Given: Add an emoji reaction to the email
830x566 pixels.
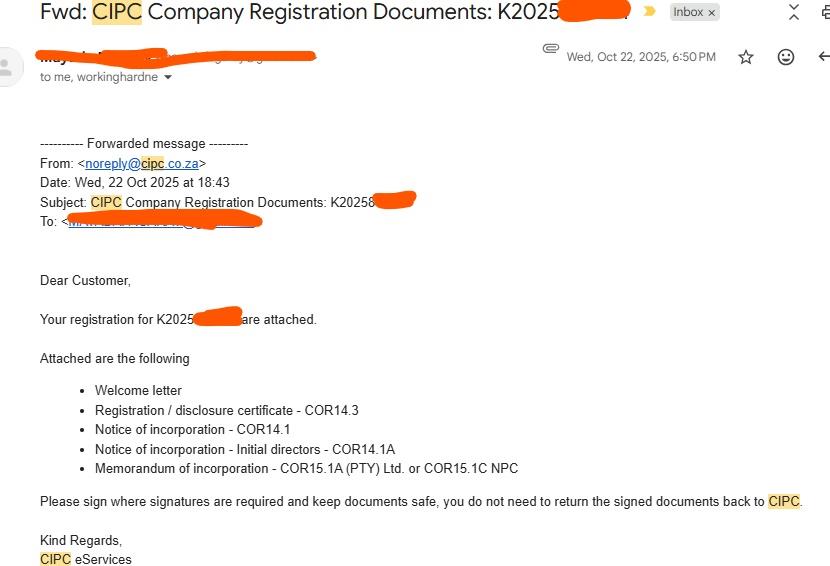Looking at the screenshot, I should tap(786, 57).
